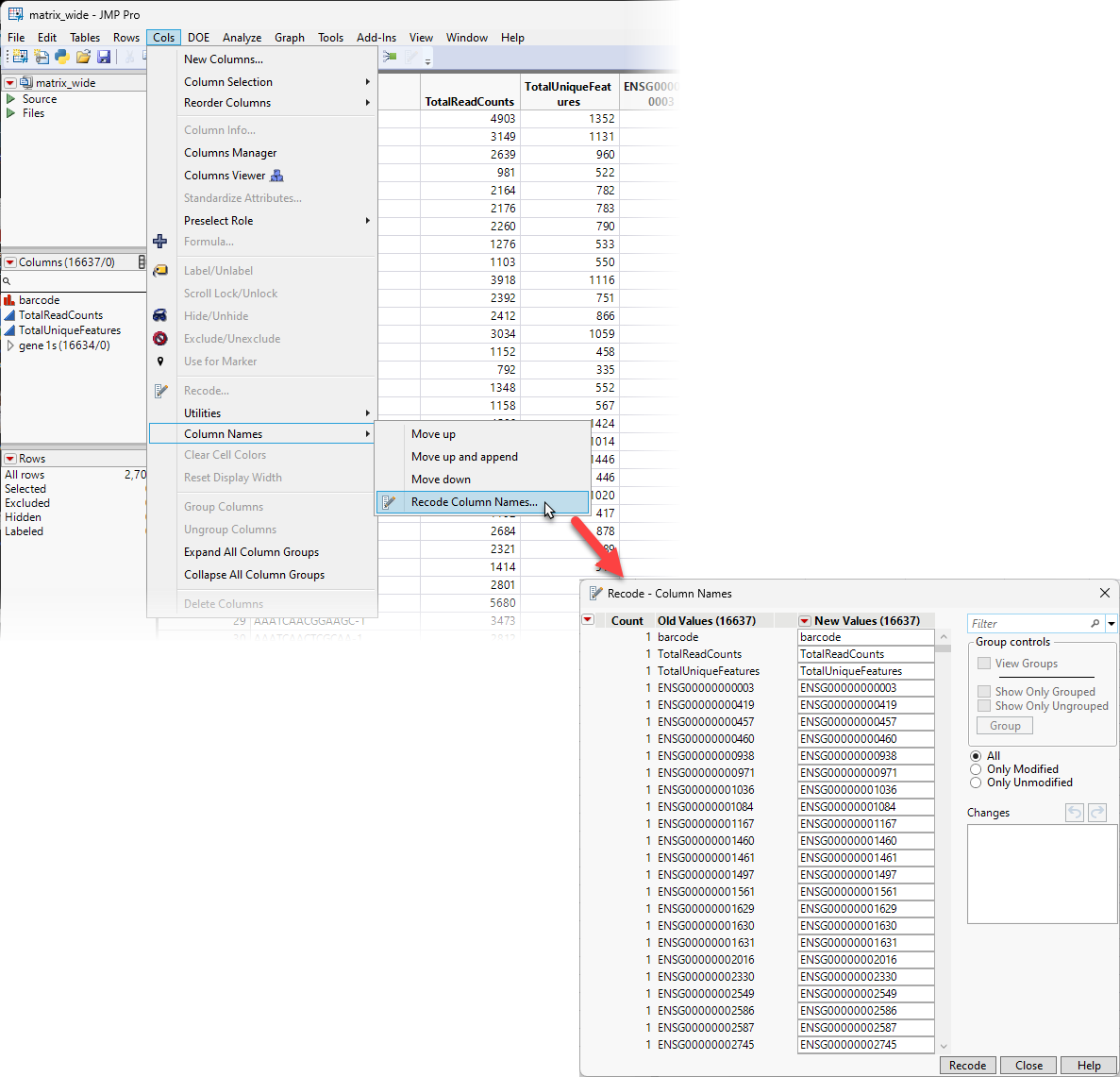
Task: Click the red triangle beside matrix_wide
Action: click(x=10, y=83)
